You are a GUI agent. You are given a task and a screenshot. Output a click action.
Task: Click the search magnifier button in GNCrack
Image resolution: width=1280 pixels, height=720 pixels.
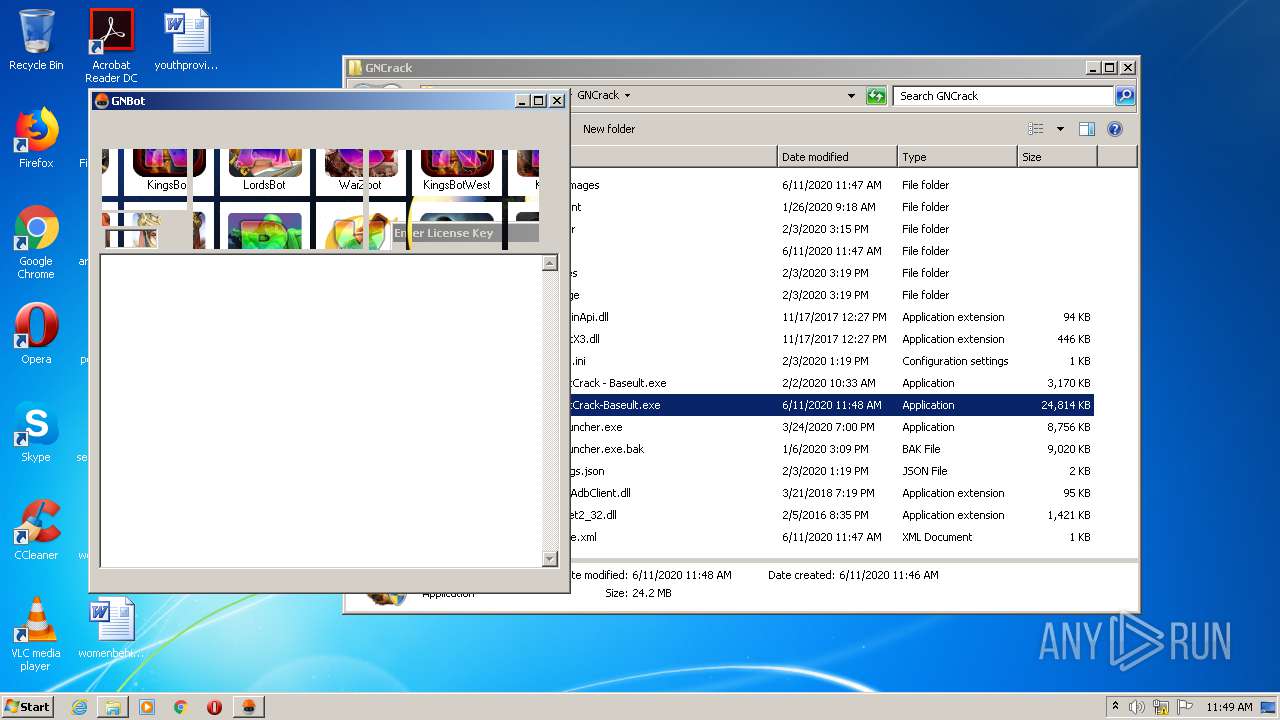(1125, 96)
